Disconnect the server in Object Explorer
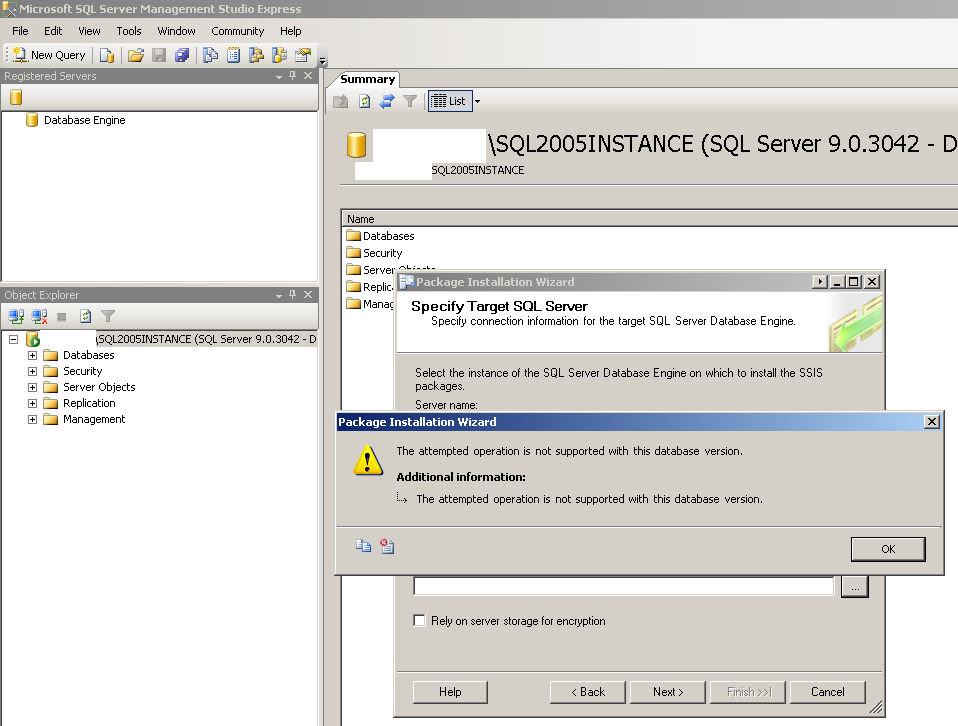 point(38,316)
